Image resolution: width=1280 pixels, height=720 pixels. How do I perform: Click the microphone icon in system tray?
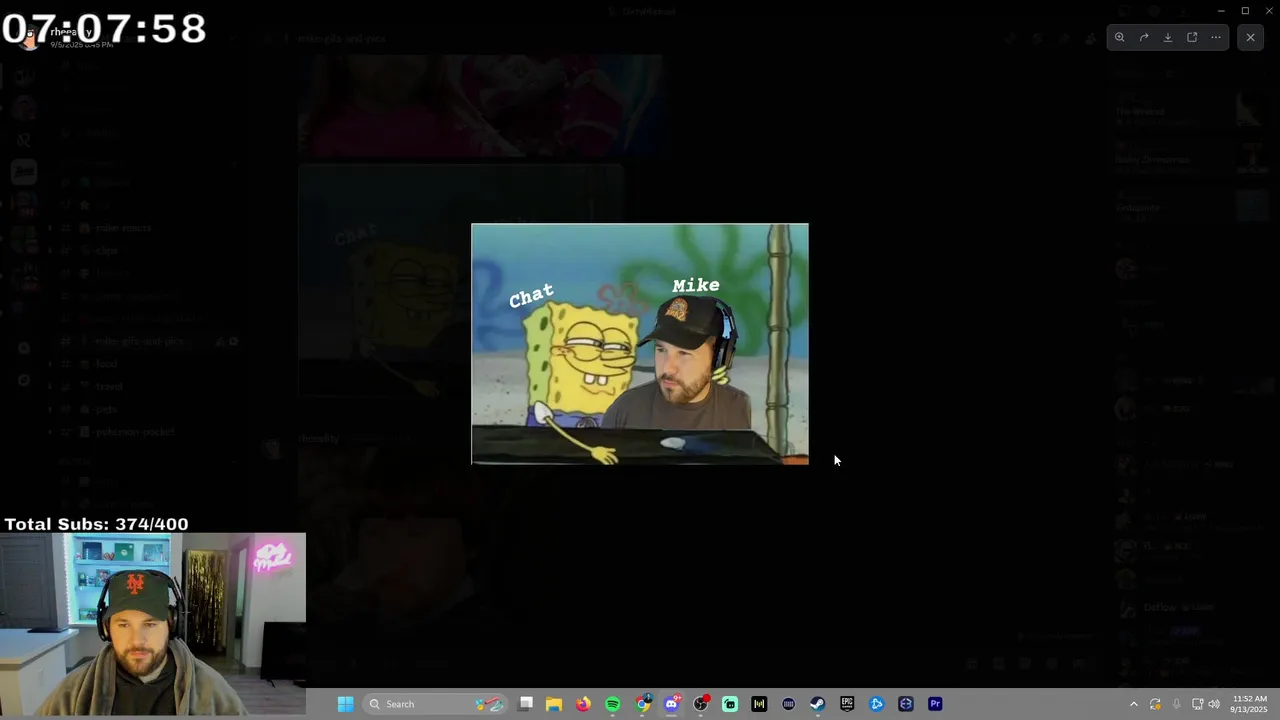click(x=1176, y=704)
